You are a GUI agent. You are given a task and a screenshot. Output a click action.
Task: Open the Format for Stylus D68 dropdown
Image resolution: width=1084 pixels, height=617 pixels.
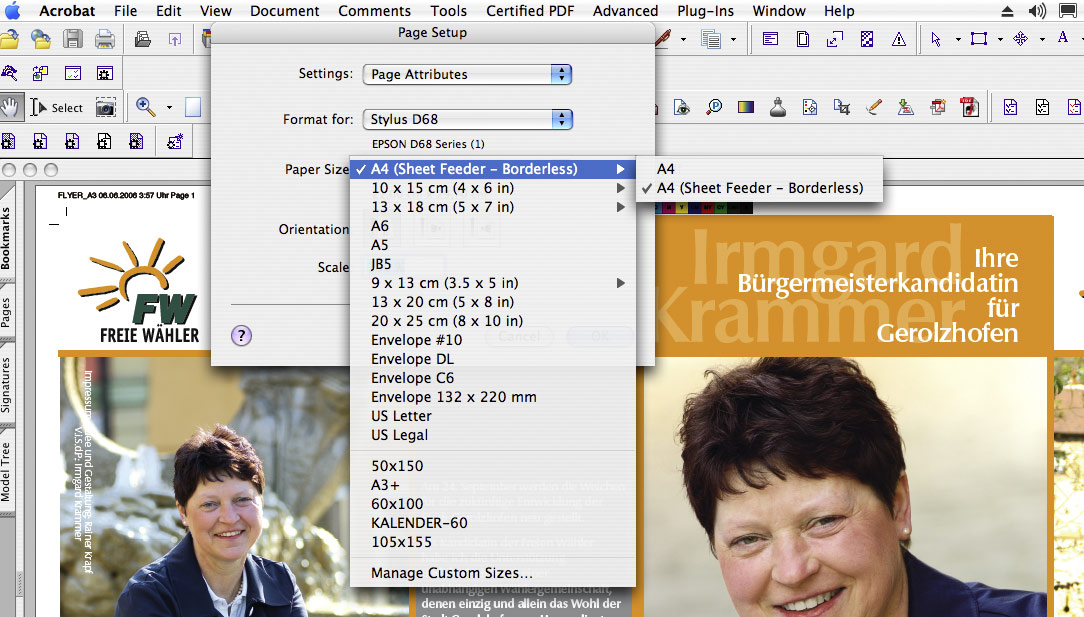click(467, 120)
